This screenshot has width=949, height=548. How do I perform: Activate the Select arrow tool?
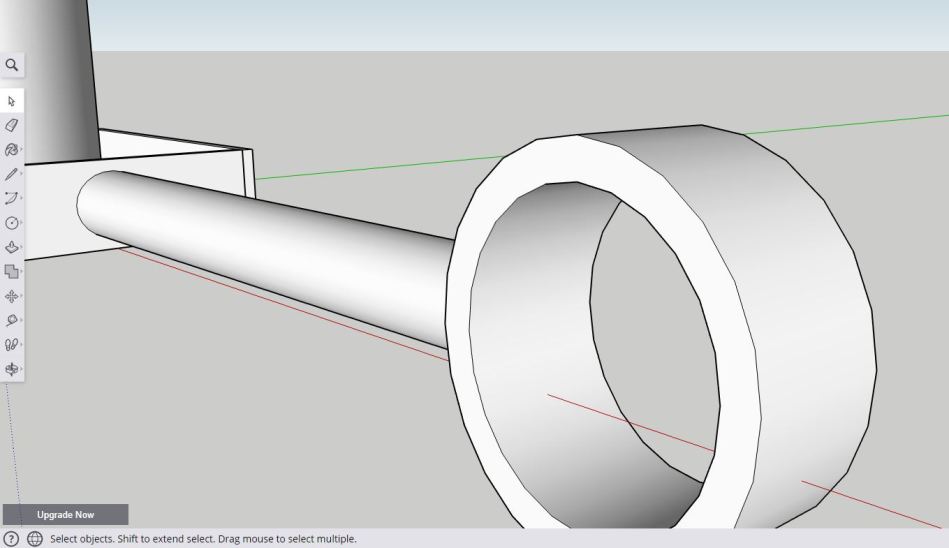pos(12,101)
